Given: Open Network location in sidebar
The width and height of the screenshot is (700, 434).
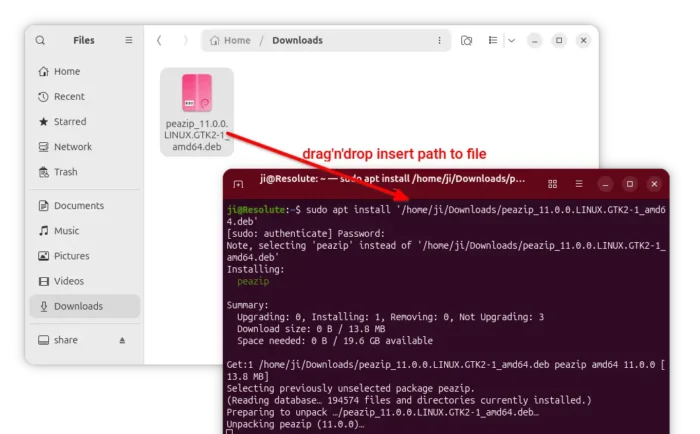Looking at the screenshot, I should 72,147.
